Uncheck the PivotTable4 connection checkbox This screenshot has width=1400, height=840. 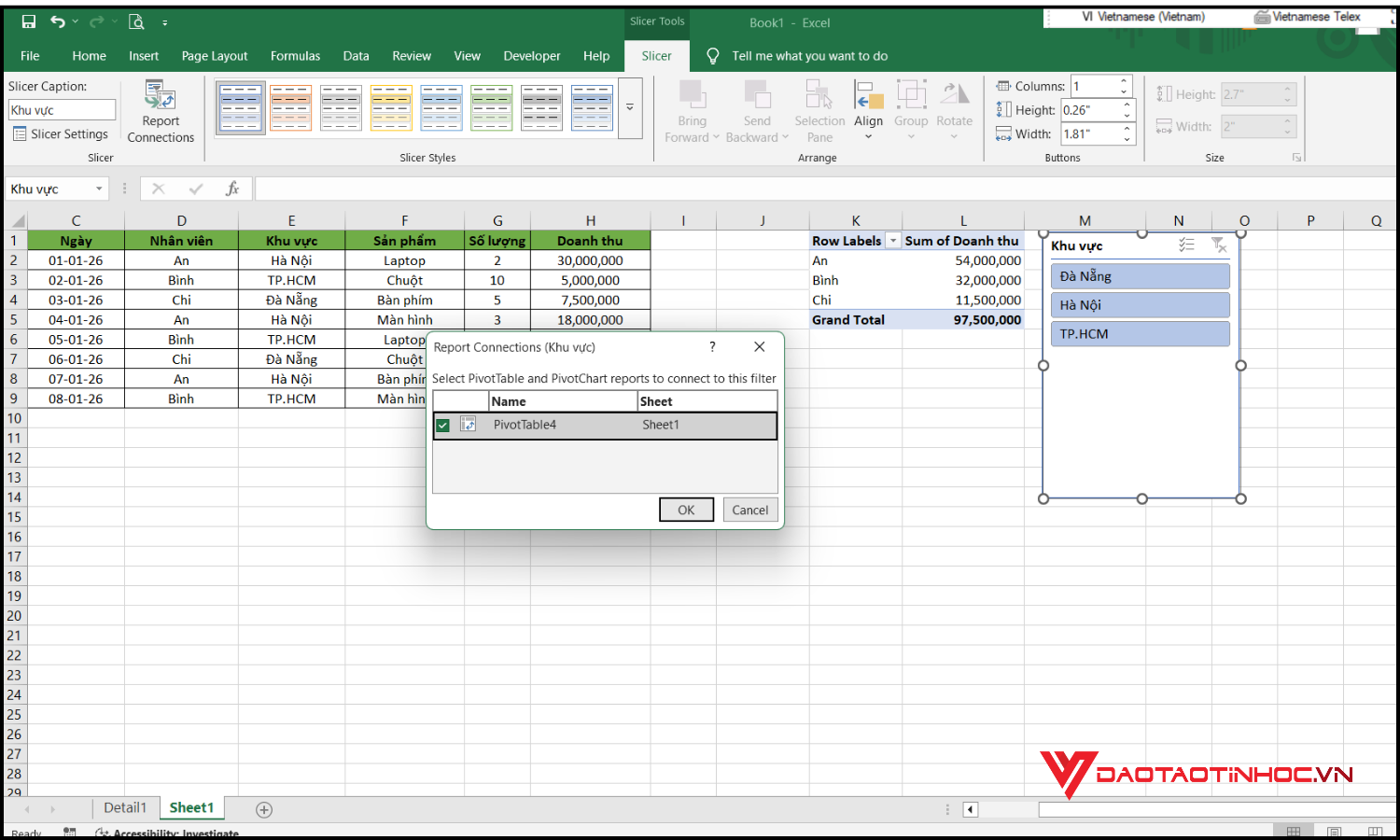443,425
